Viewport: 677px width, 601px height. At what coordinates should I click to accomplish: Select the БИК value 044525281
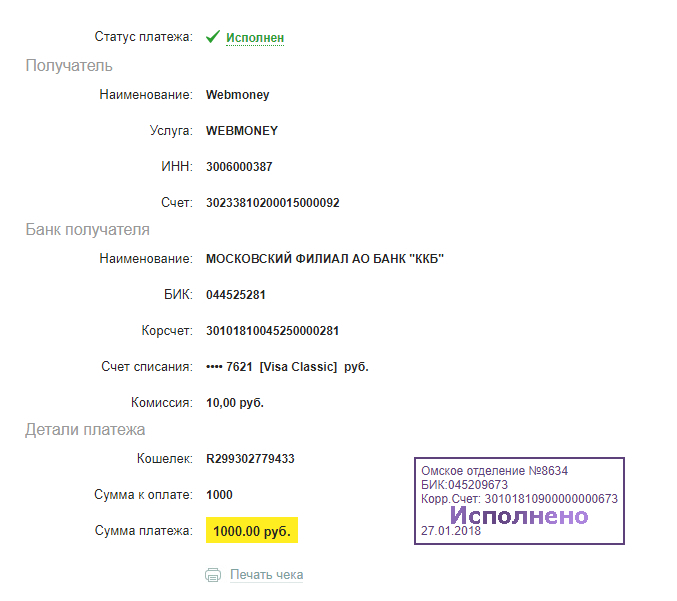[x=235, y=295]
